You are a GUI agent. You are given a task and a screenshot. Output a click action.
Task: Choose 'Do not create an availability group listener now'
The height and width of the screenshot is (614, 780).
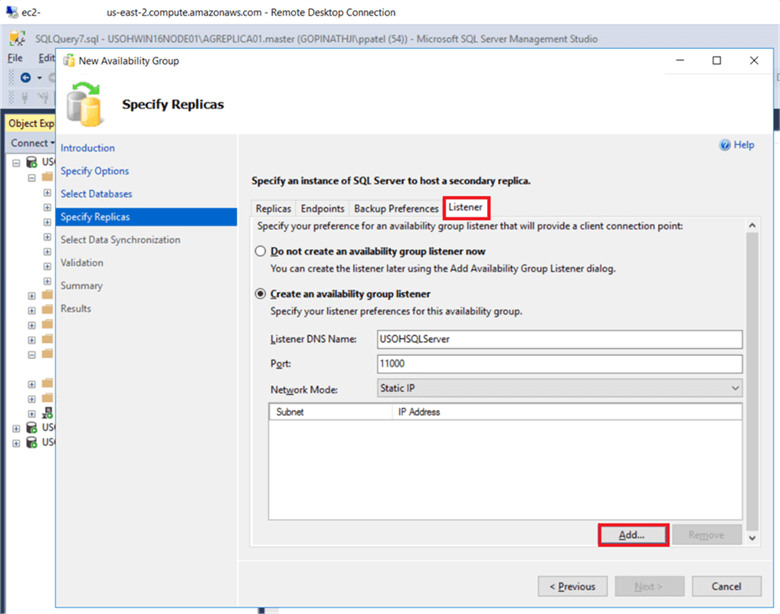click(261, 251)
